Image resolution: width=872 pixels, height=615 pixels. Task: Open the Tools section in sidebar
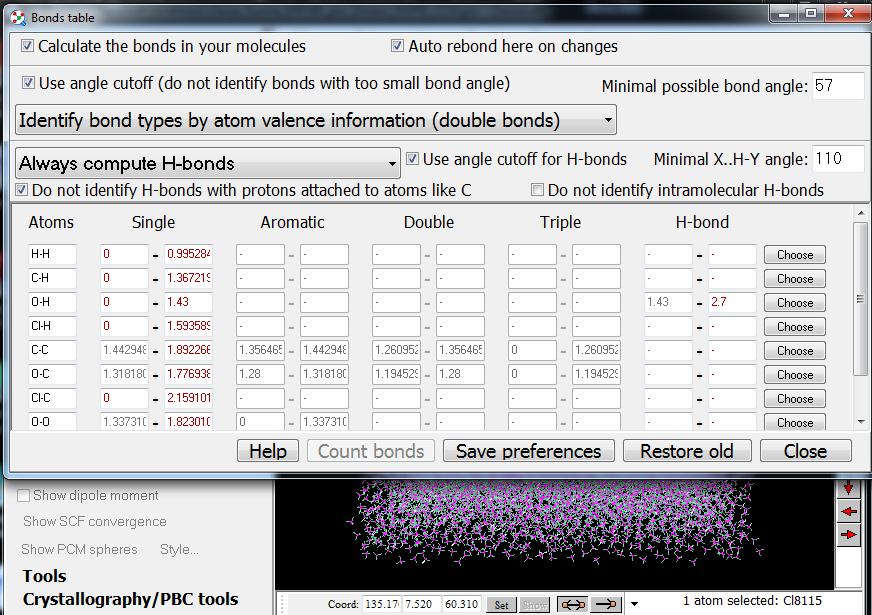pyautogui.click(x=45, y=576)
